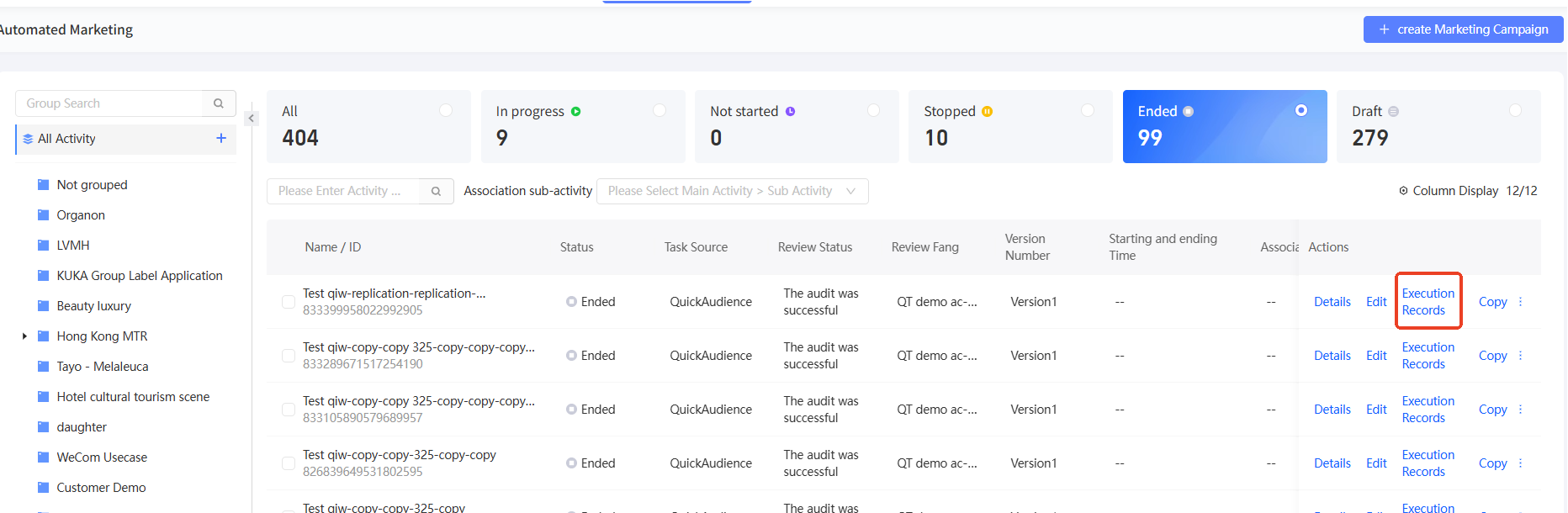Click the Group Search magnifier icon
Image resolution: width=1568 pixels, height=513 pixels.
tap(219, 103)
